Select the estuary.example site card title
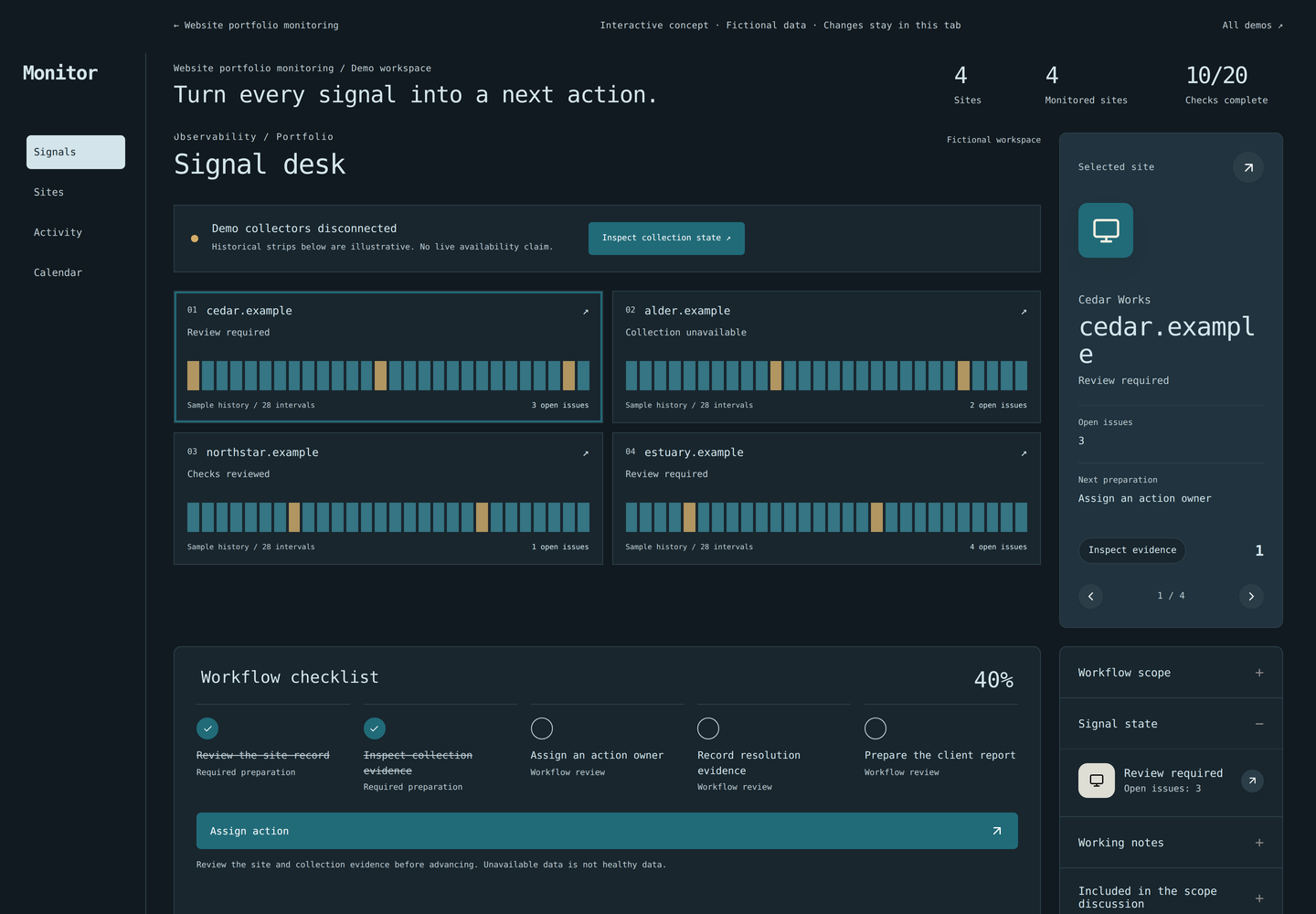This screenshot has height=914, width=1316. pyautogui.click(x=694, y=452)
